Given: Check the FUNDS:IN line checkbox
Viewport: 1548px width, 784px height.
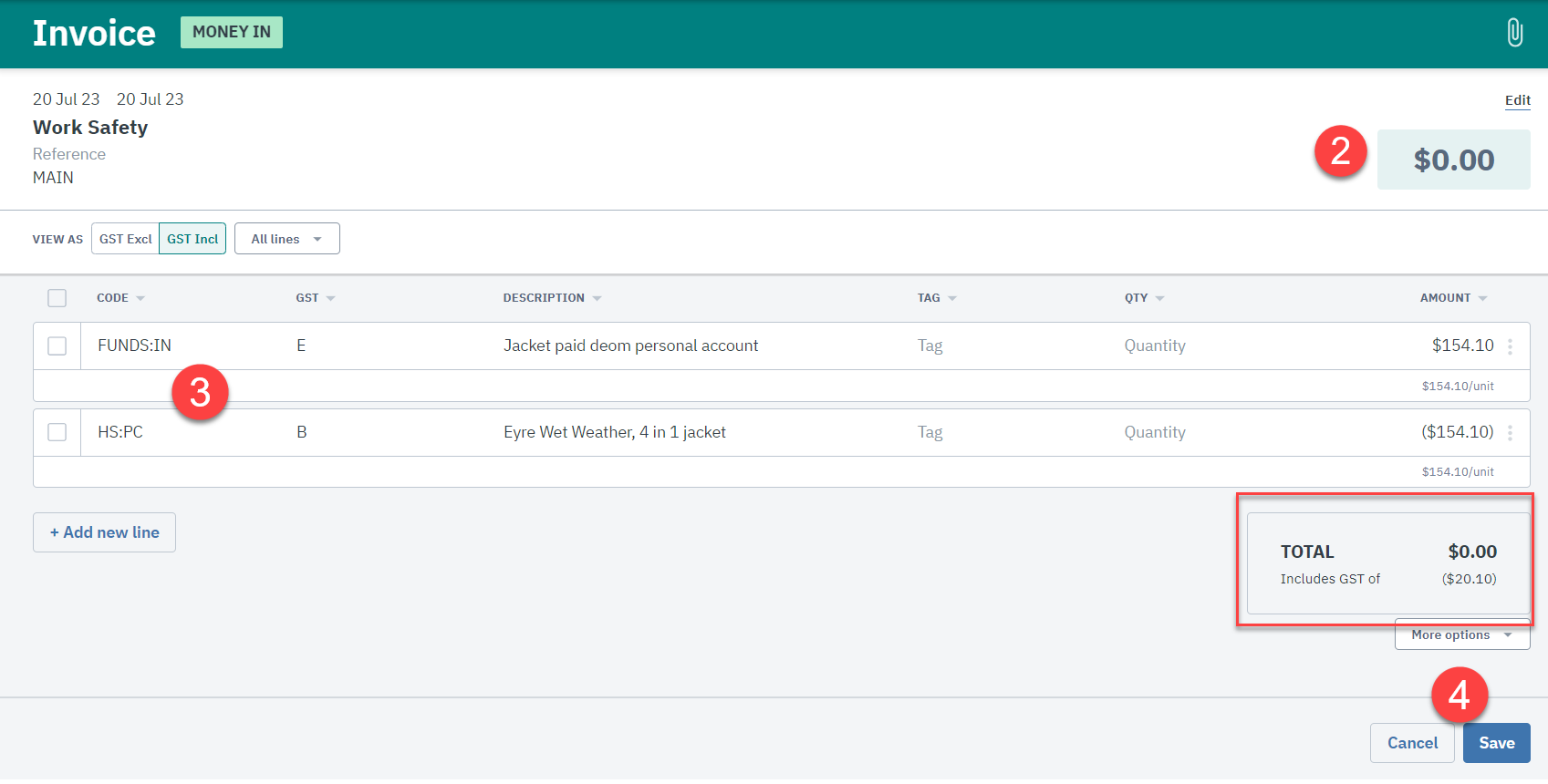Looking at the screenshot, I should 57,346.
